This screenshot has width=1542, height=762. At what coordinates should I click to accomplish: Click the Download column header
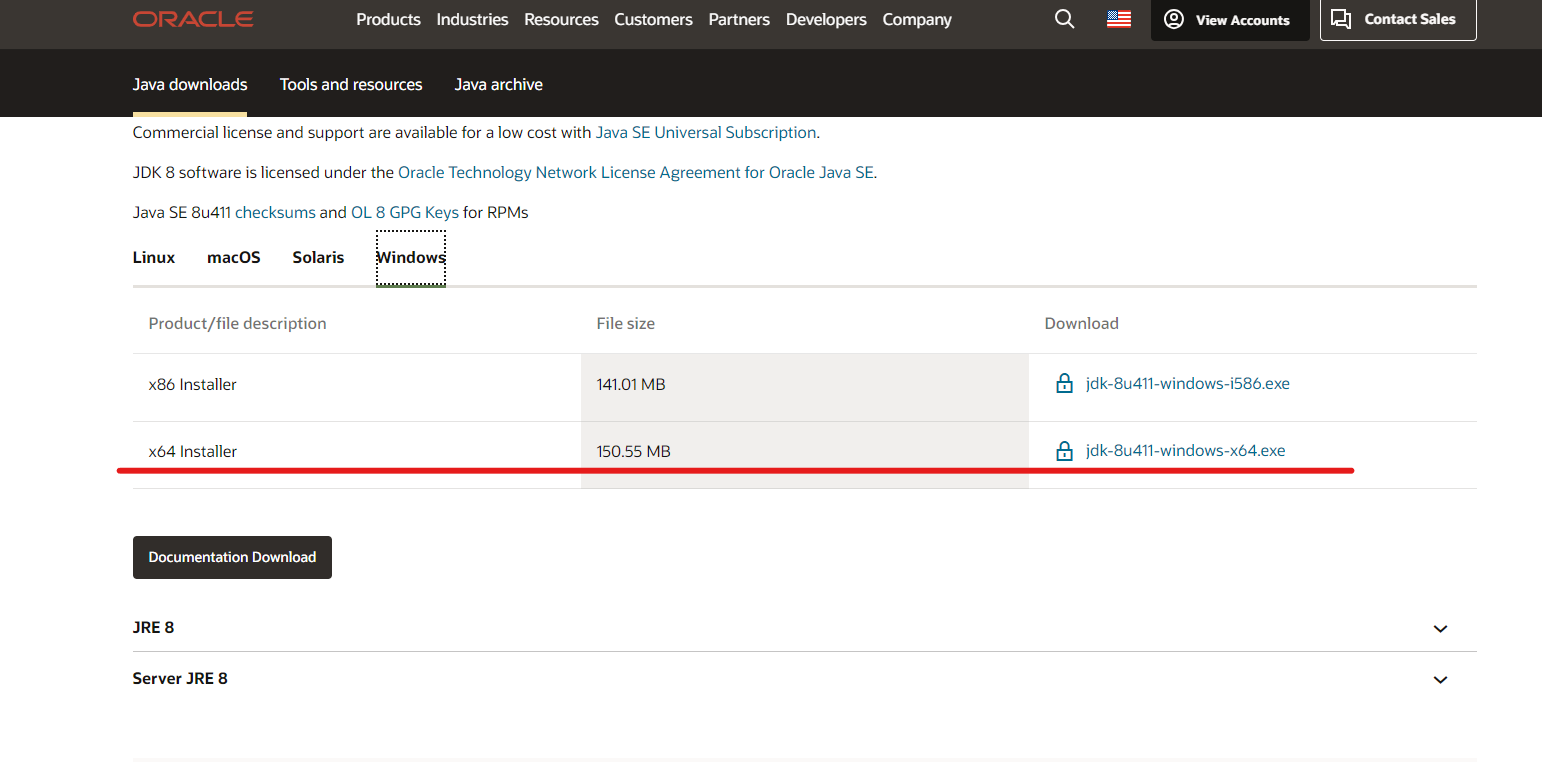[x=1082, y=323]
